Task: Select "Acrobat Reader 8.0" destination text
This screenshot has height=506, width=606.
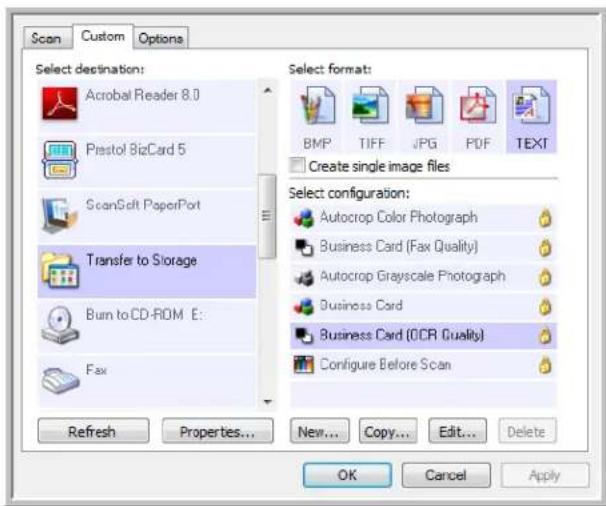Action: pyautogui.click(x=143, y=95)
